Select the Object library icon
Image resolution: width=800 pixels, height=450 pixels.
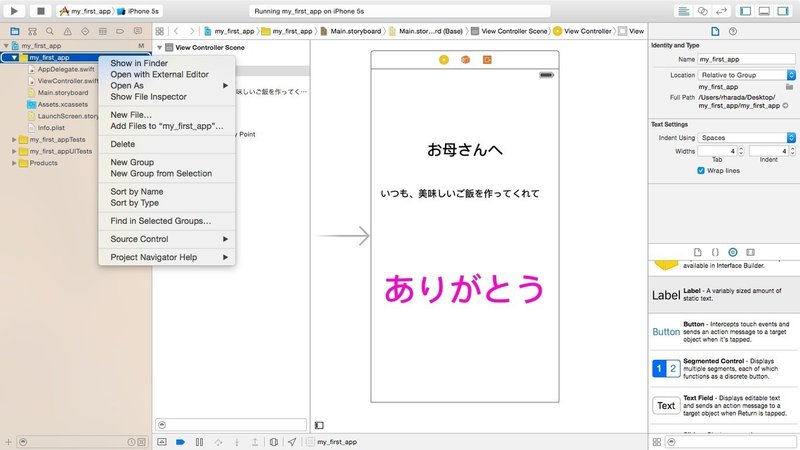(733, 252)
